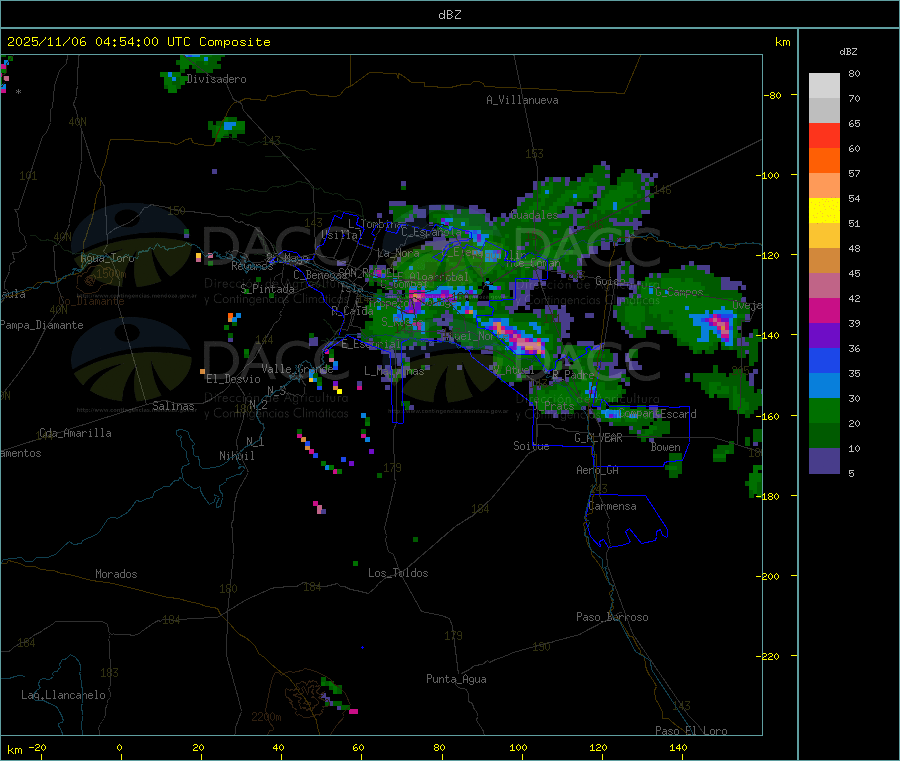Select the Morados label
Screen dimensions: 900x761
(116, 574)
